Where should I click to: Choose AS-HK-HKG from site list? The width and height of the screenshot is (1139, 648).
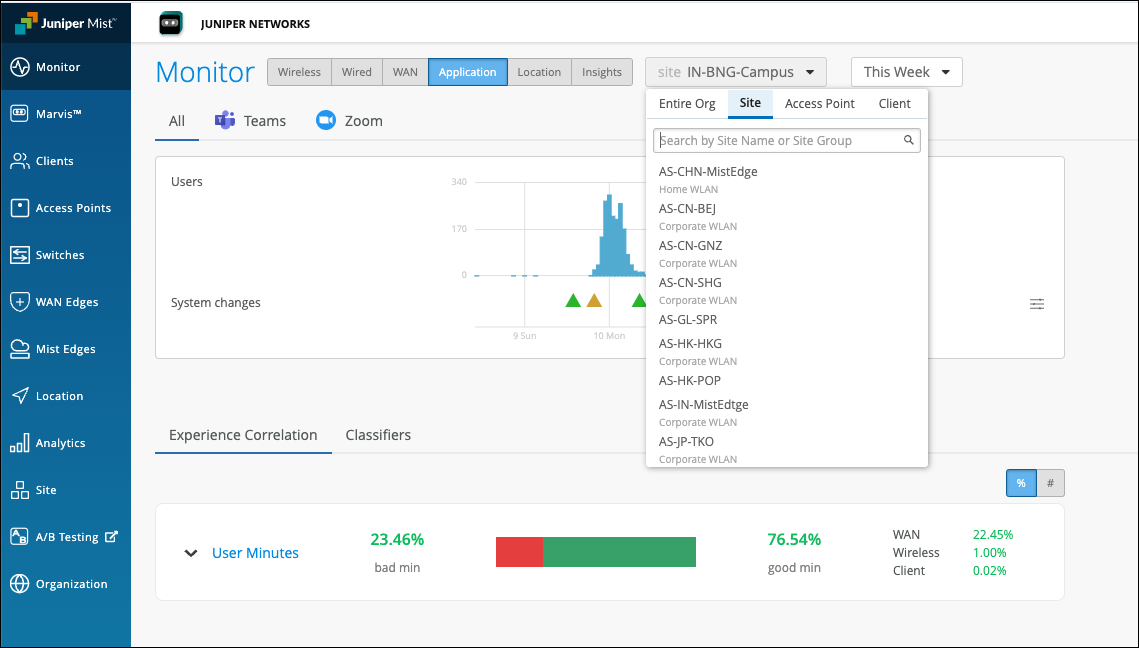coord(690,344)
